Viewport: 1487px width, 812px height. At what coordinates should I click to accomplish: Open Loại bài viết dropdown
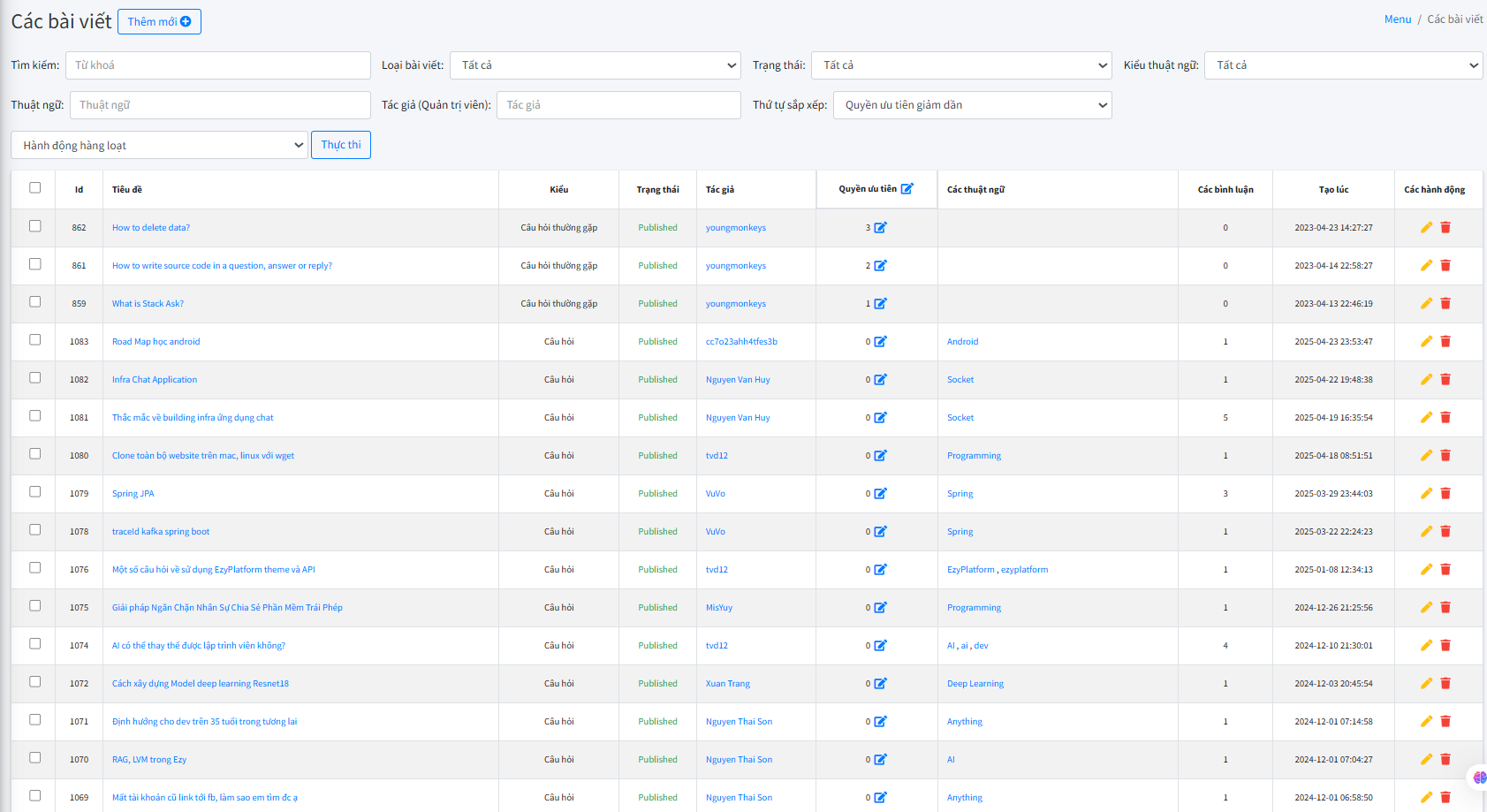tap(596, 65)
